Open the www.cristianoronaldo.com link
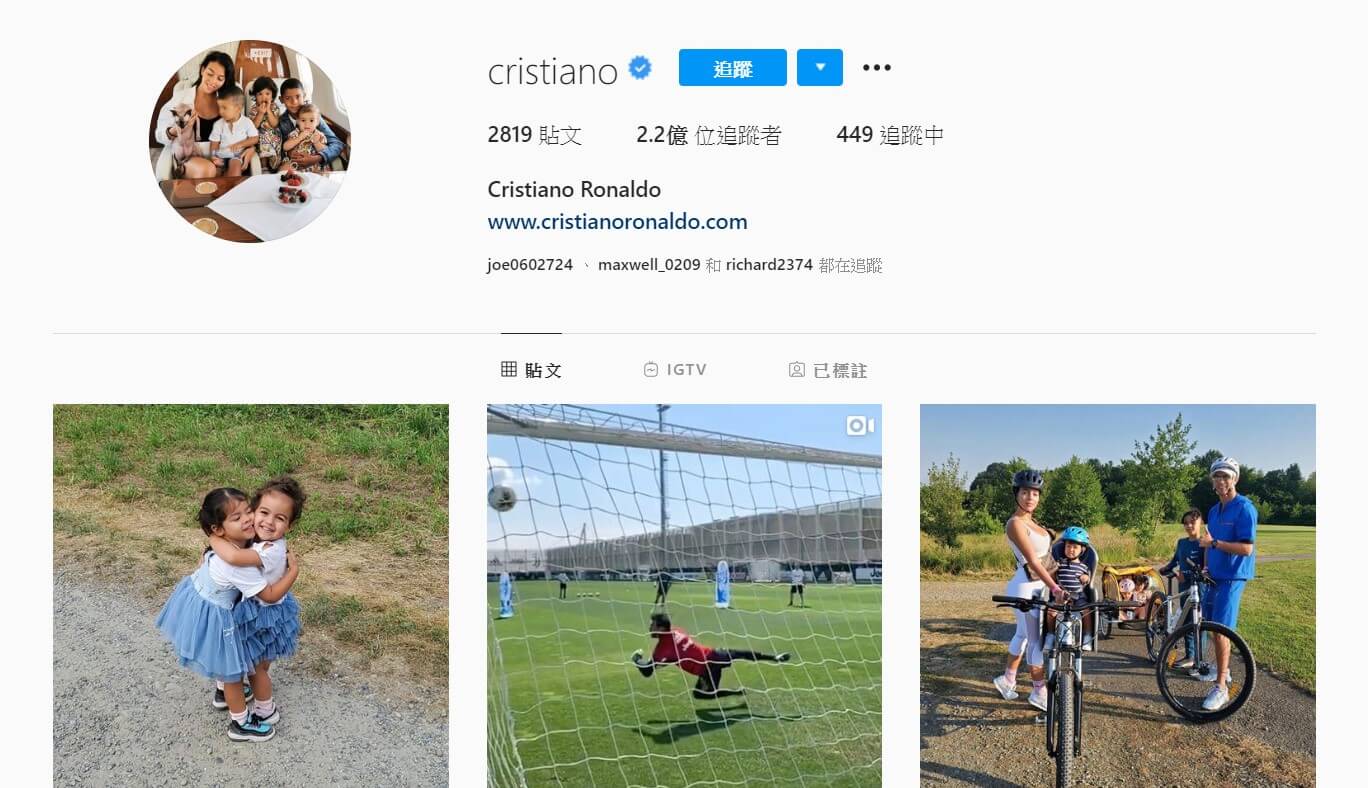 [x=618, y=222]
